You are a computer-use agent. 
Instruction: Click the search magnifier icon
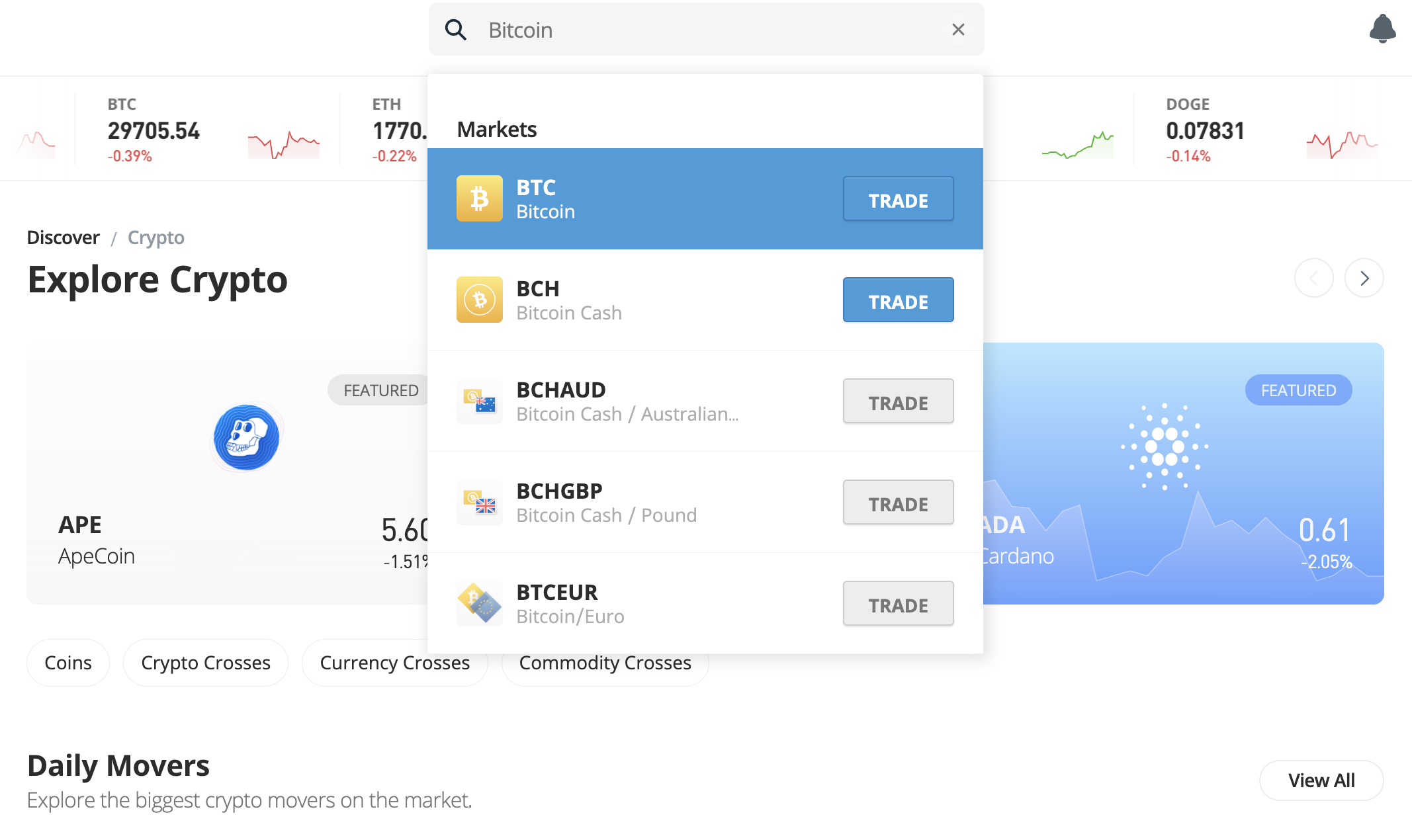[x=456, y=30]
